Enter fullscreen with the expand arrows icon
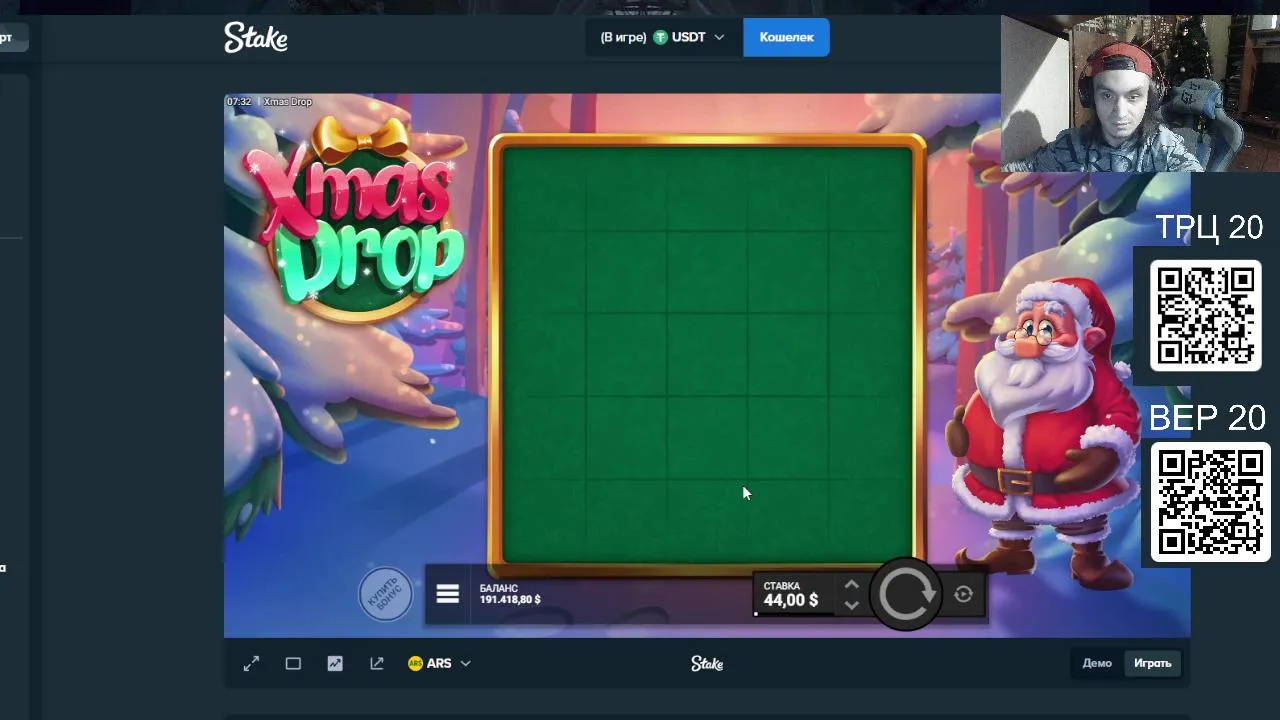 (251, 663)
